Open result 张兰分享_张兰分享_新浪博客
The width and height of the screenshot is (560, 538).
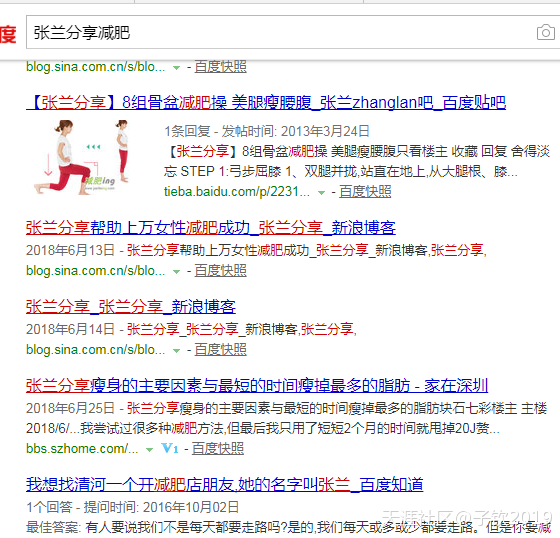tap(131, 307)
